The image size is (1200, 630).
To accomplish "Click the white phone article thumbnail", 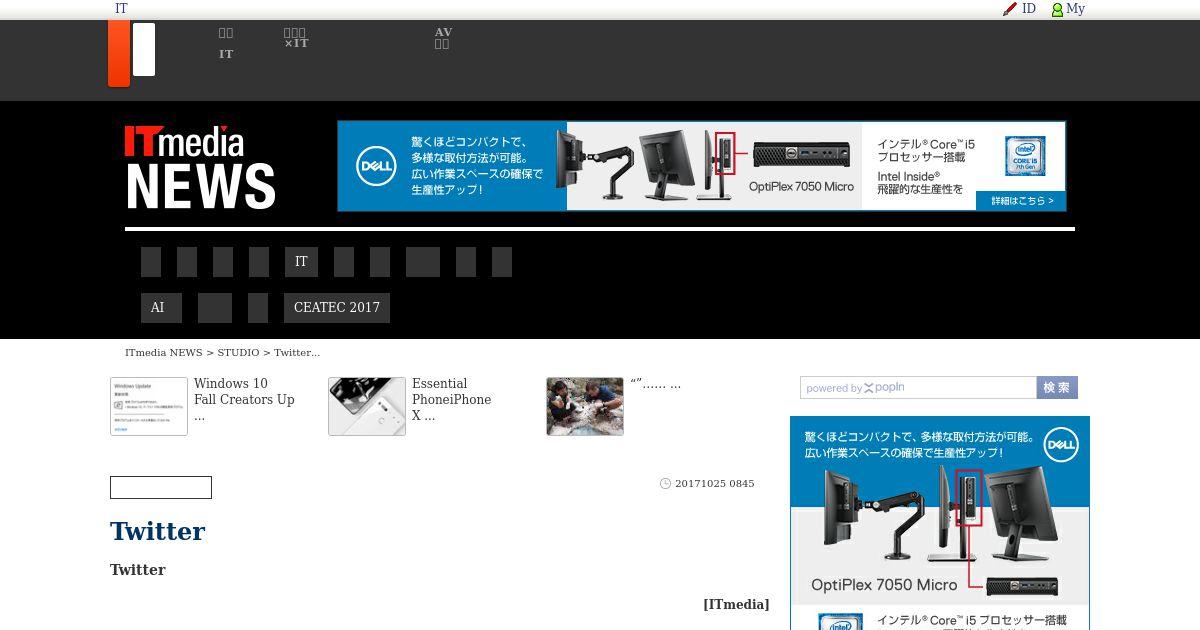I will (x=367, y=406).
